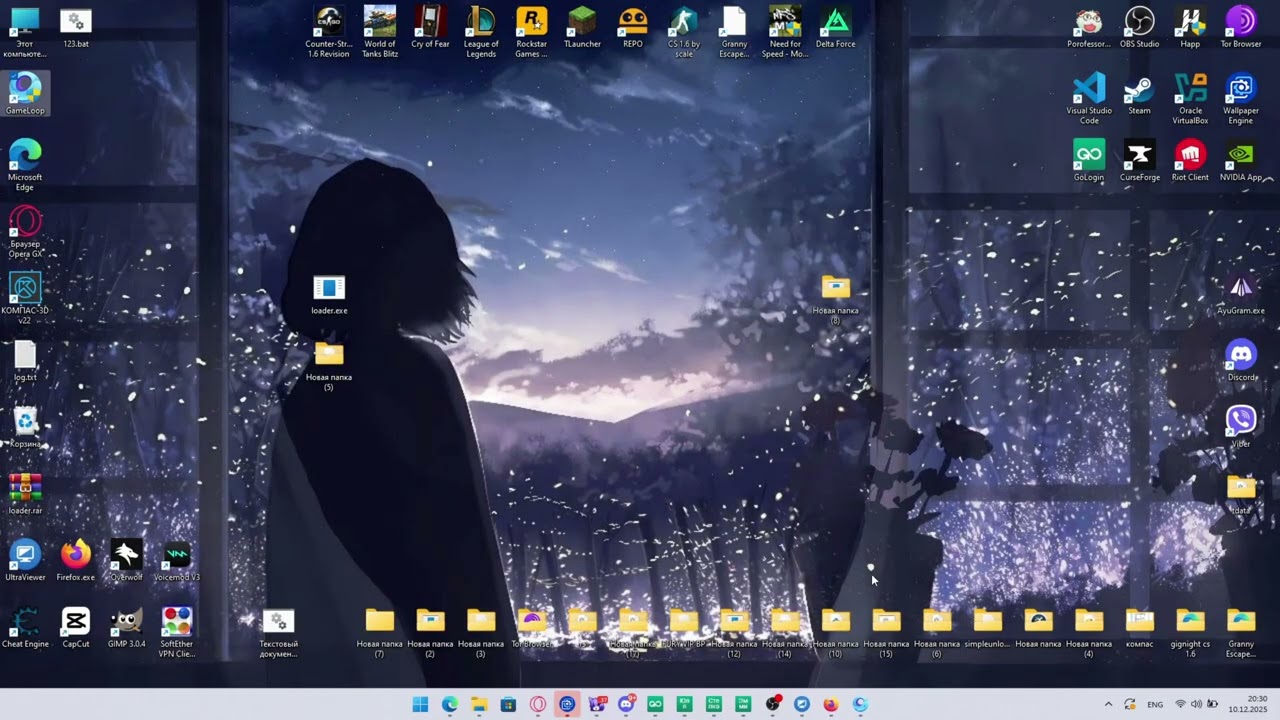This screenshot has height=720, width=1280.
Task: Open folder Новая папка (7)
Action: 380,633
